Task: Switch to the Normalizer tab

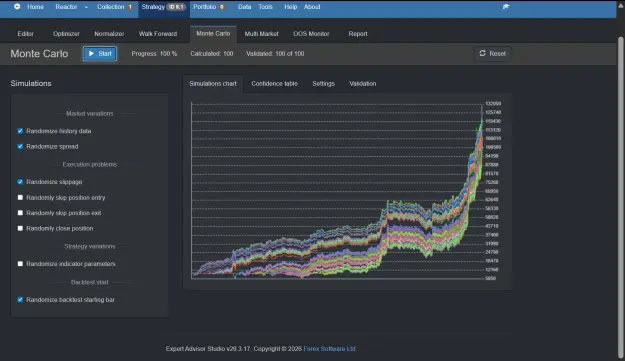Action: 109,34
